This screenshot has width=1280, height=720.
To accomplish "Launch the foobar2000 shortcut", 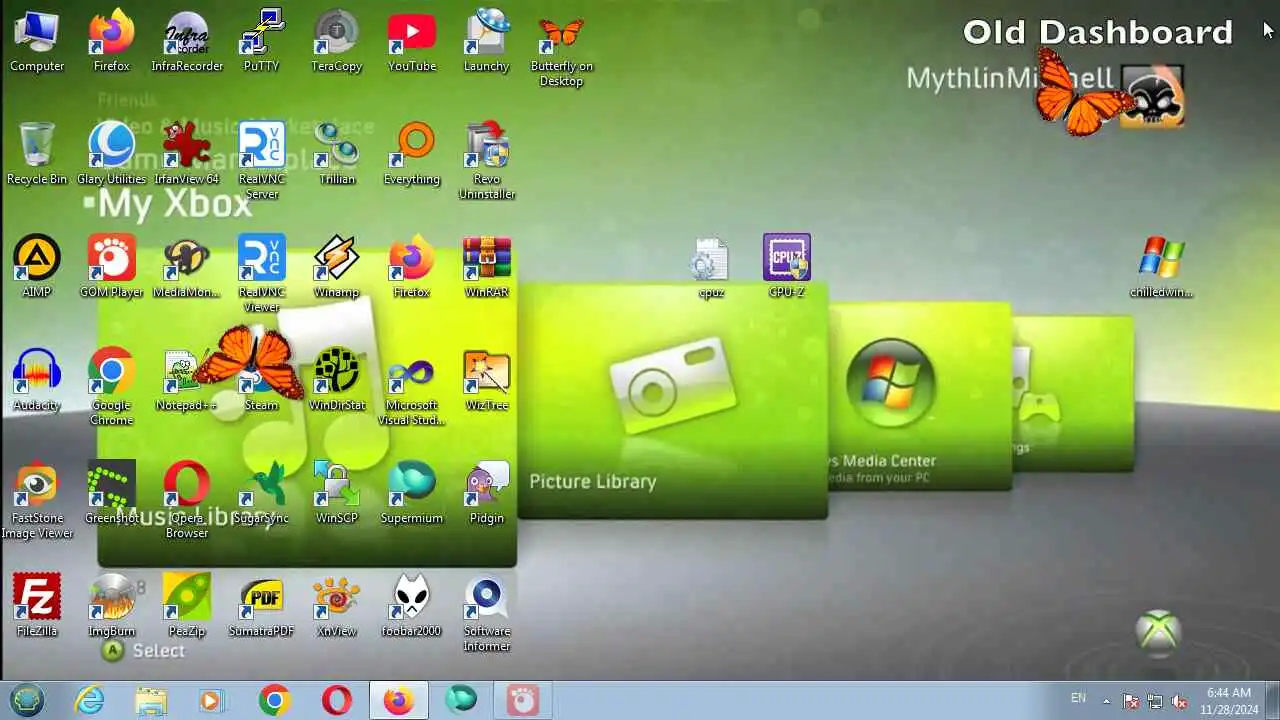I will tap(412, 606).
